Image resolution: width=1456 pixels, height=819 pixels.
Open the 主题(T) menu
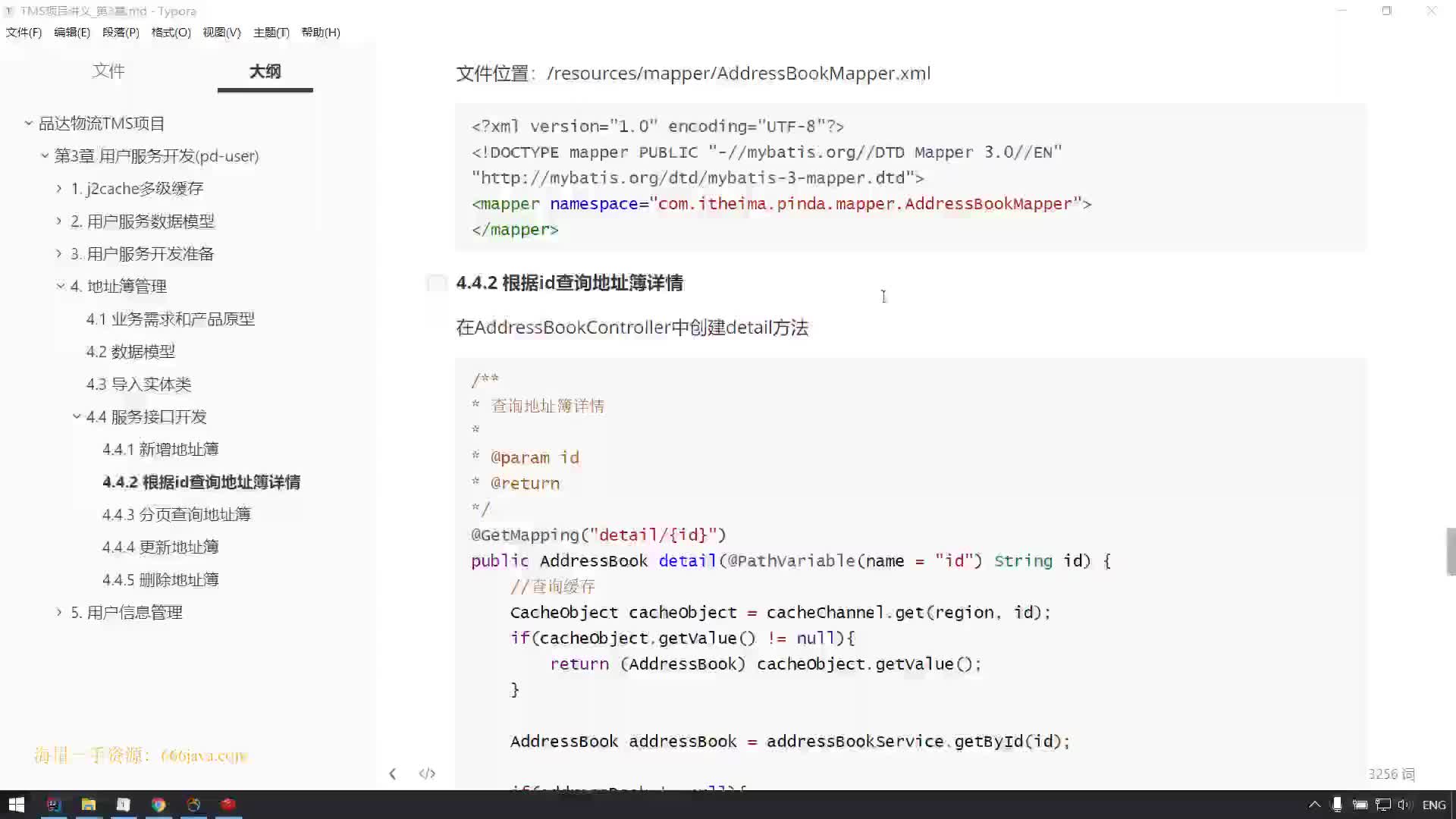coord(271,32)
